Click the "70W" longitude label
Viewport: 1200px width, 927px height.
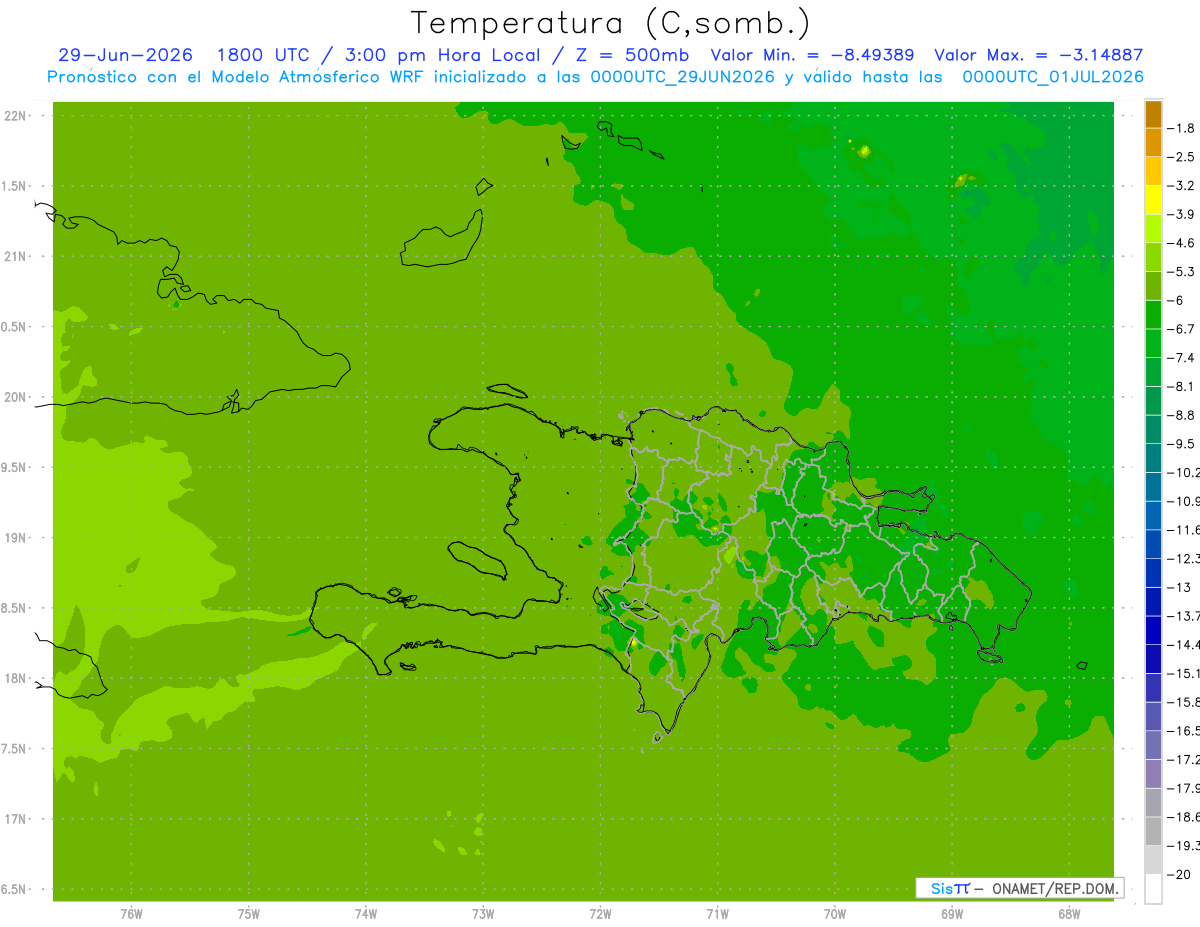[835, 914]
